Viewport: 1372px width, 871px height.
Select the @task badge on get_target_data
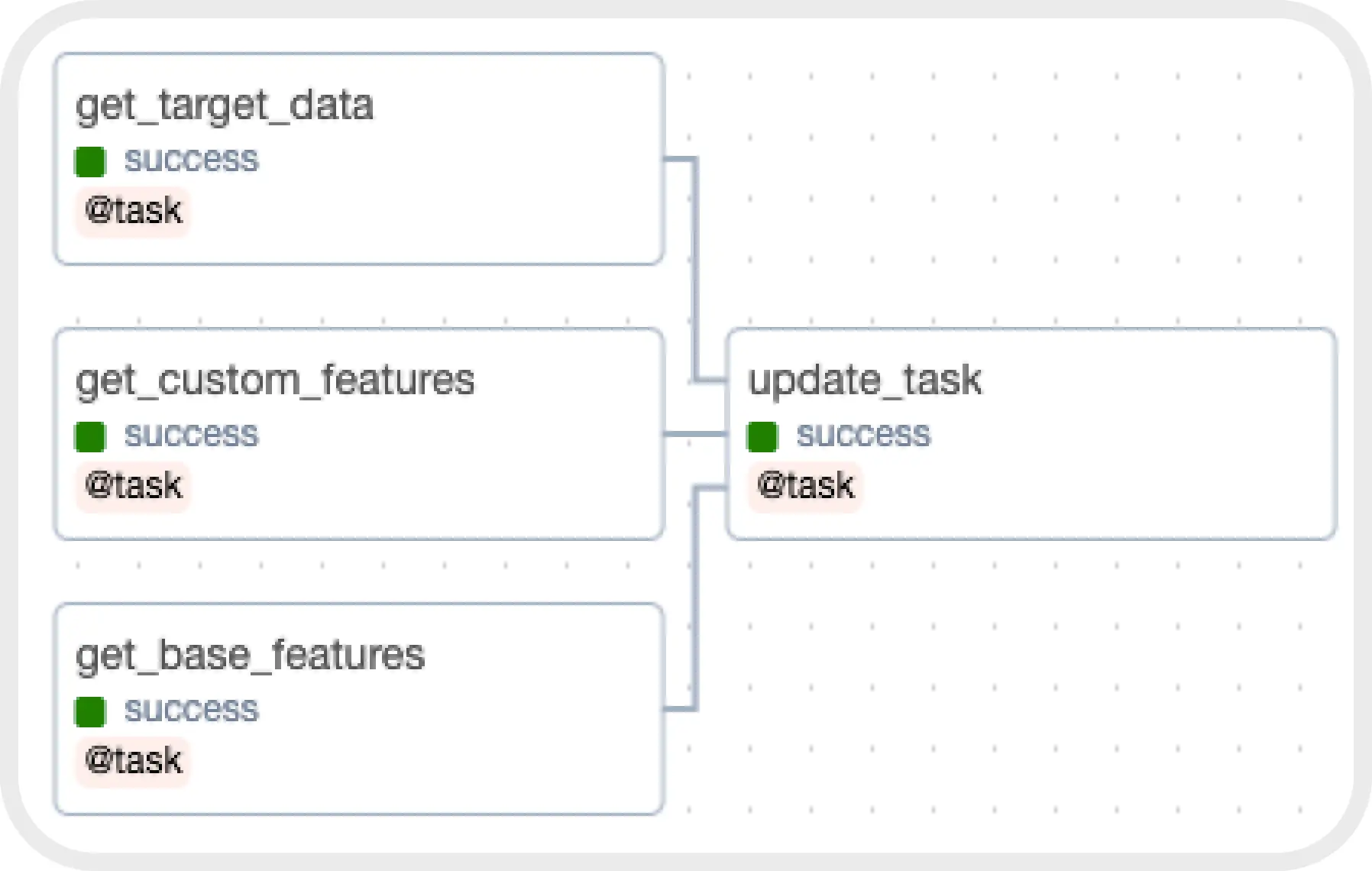point(133,211)
